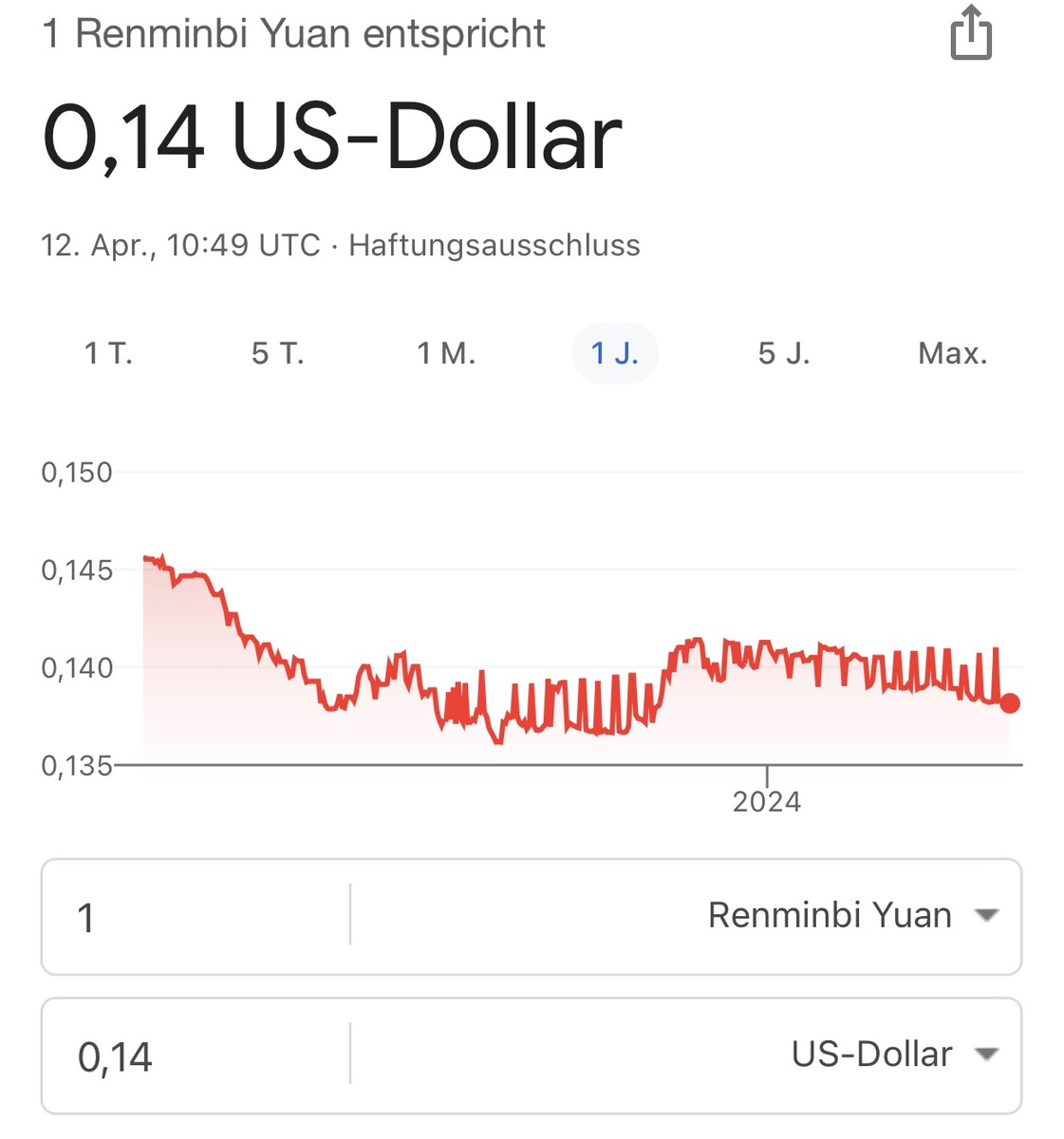Select the 5 T. range tab
1064x1139 pixels.
coord(277,354)
